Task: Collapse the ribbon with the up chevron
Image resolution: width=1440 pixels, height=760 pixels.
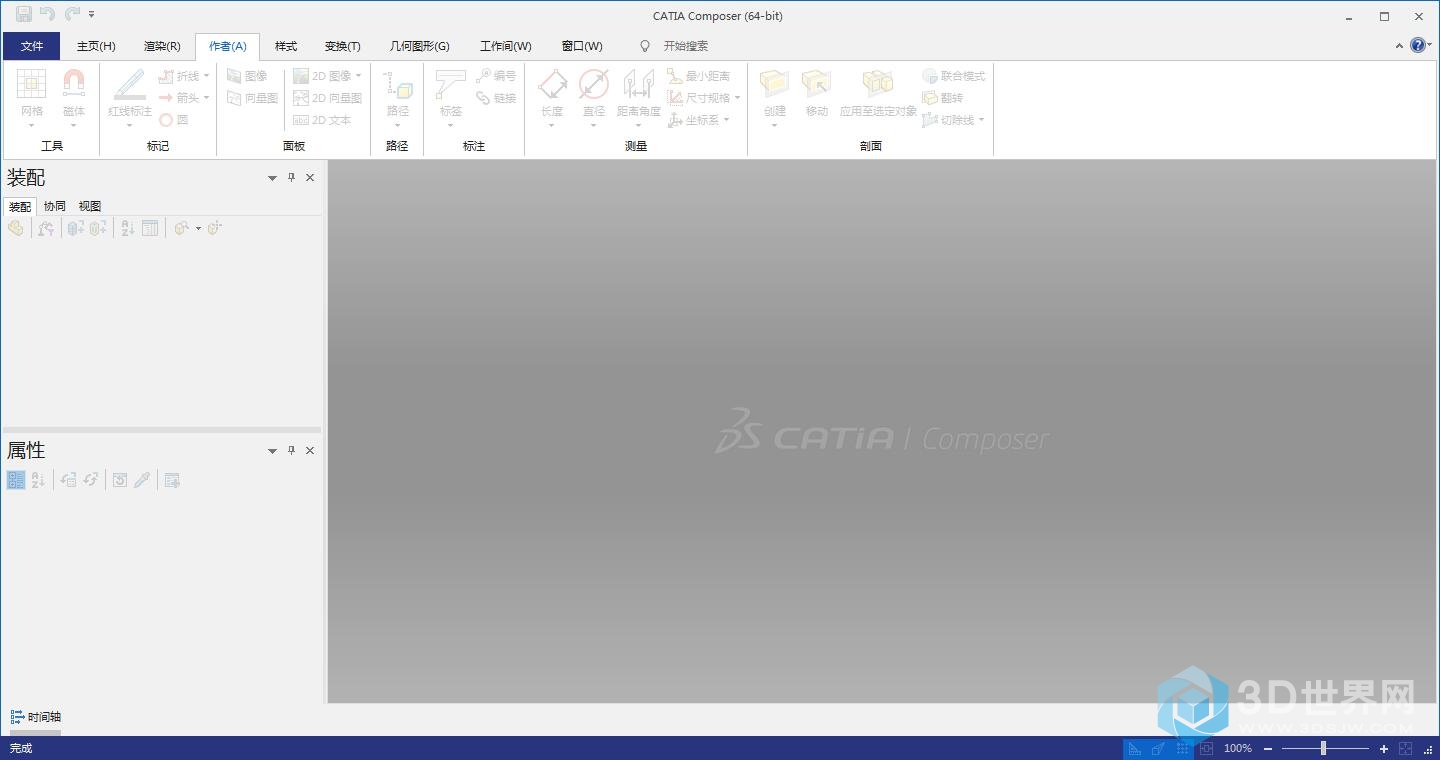Action: [x=1399, y=45]
